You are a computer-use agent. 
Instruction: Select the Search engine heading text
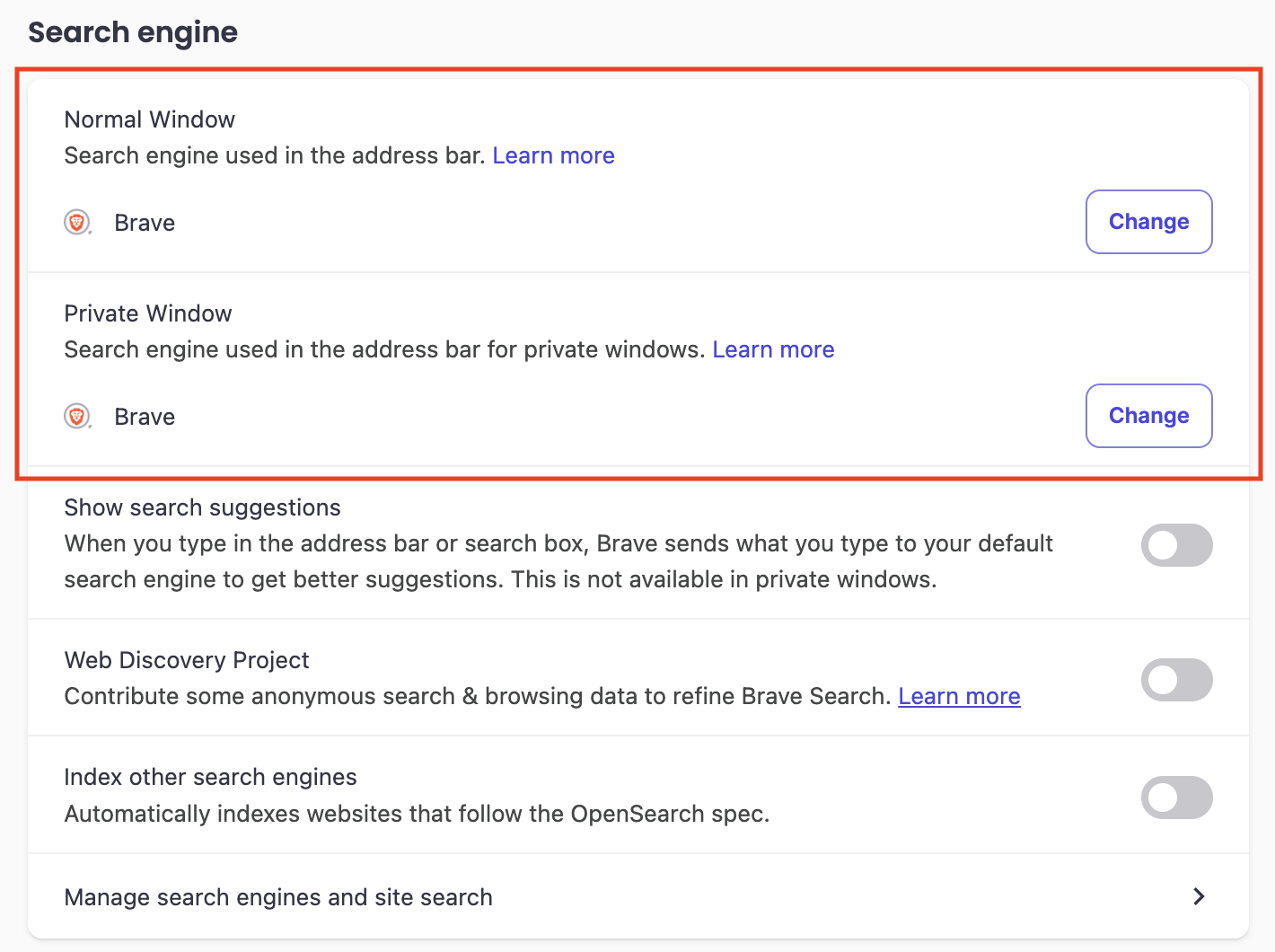pos(133,32)
